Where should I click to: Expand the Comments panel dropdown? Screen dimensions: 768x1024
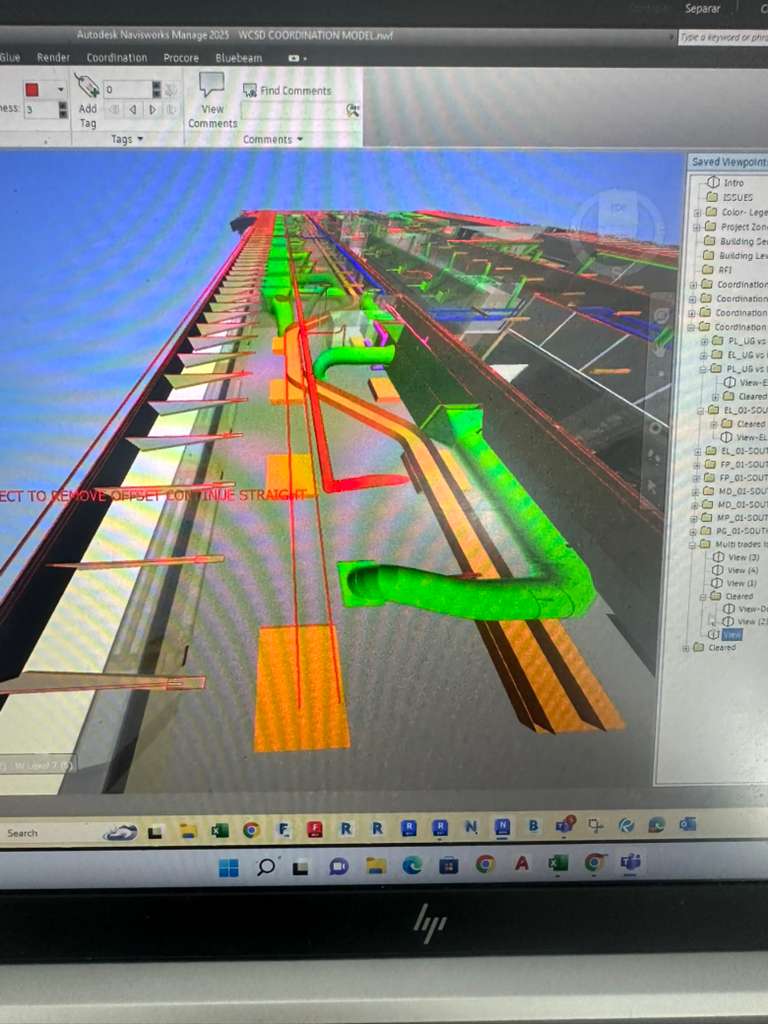272,139
